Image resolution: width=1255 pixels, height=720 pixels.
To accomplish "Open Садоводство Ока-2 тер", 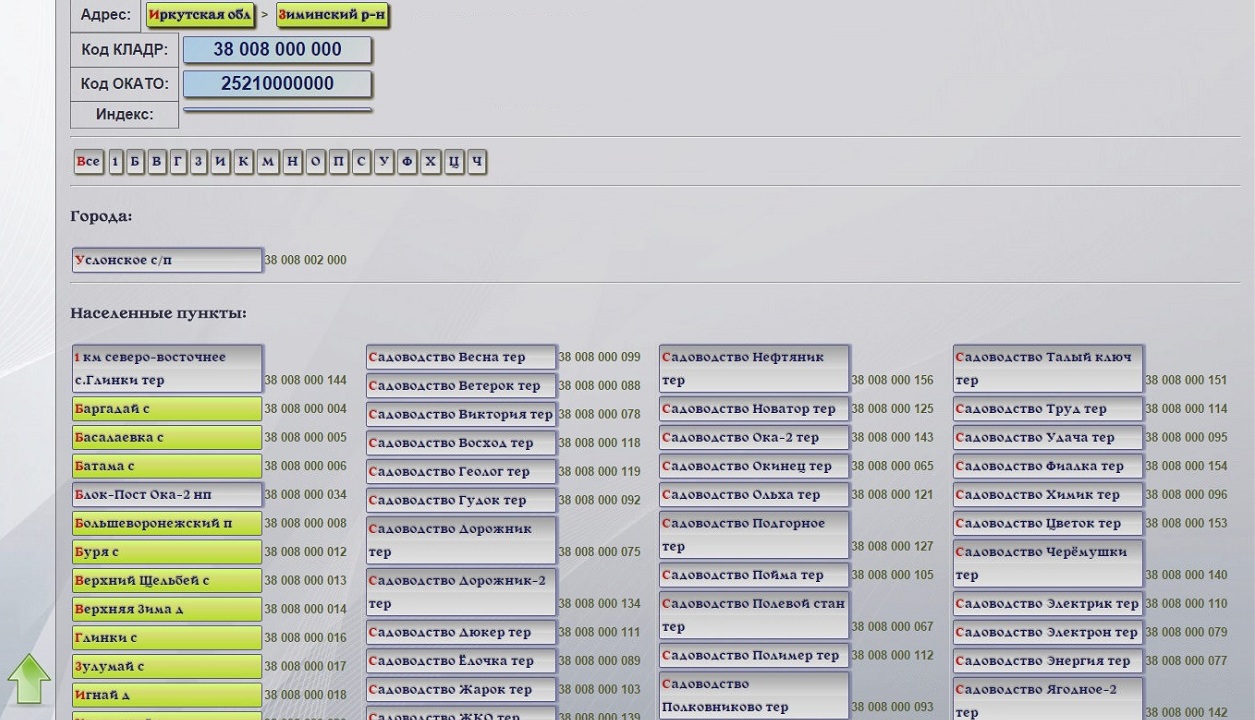I will pos(754,438).
